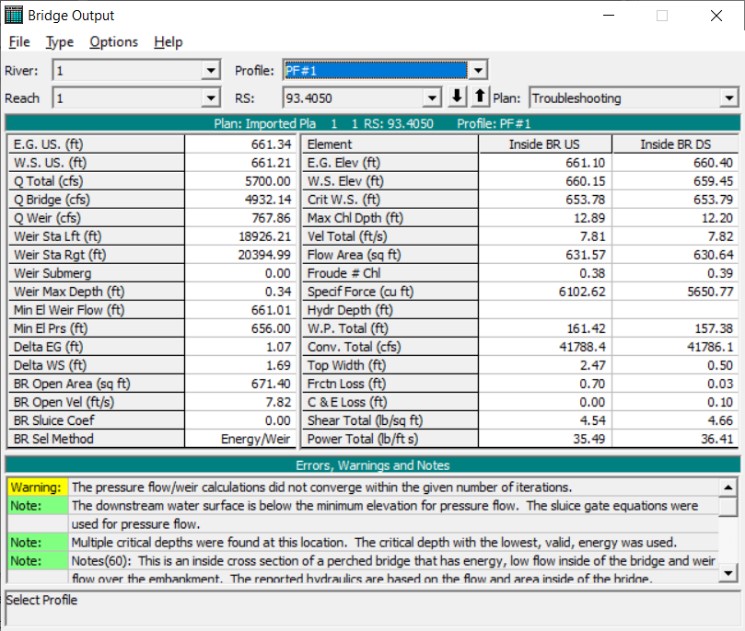Open the Help menu
The height and width of the screenshot is (631, 745).
tap(168, 42)
